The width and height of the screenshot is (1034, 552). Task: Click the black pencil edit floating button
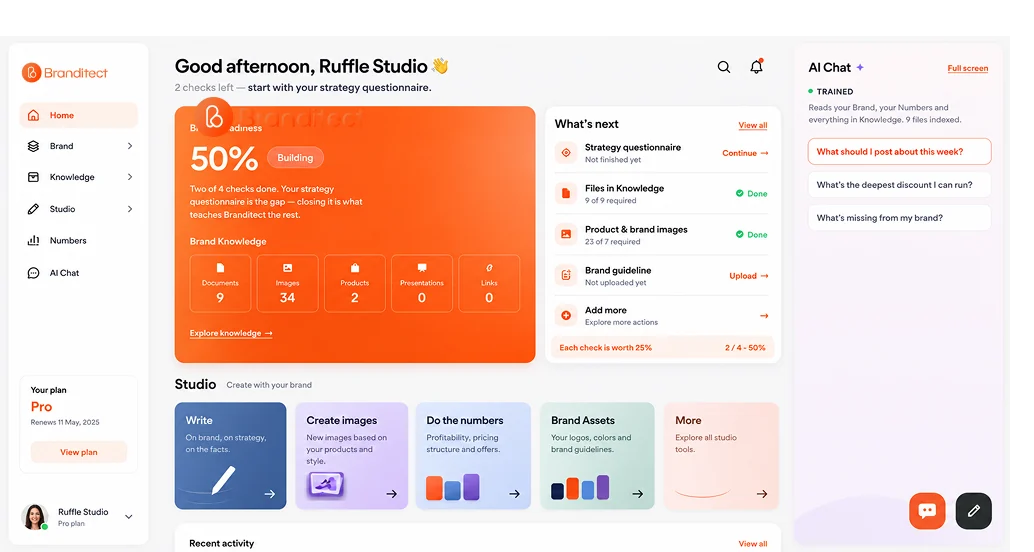coord(973,510)
